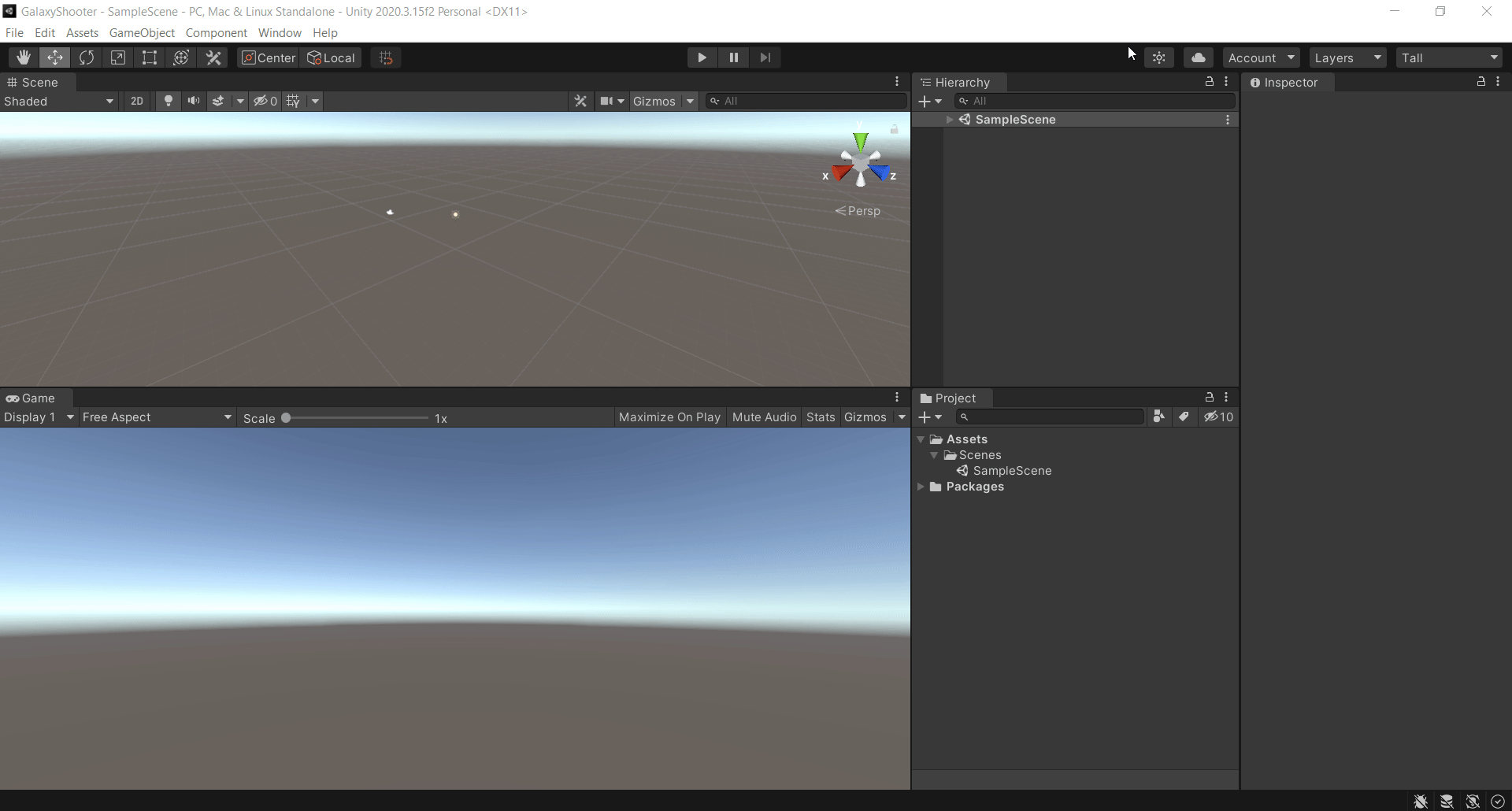
Task: Select the Scale tool
Action: [x=118, y=57]
